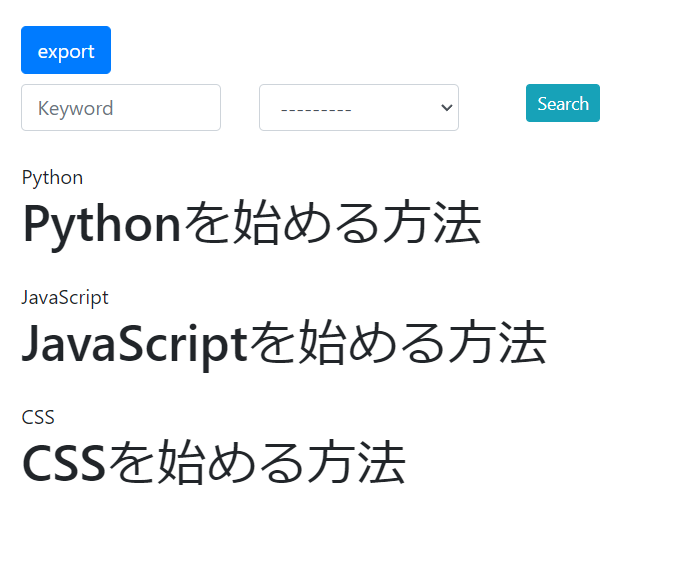Screen dimensions: 687x584
Task: Open the Pythonを始める方法 article title
Action: point(252,223)
